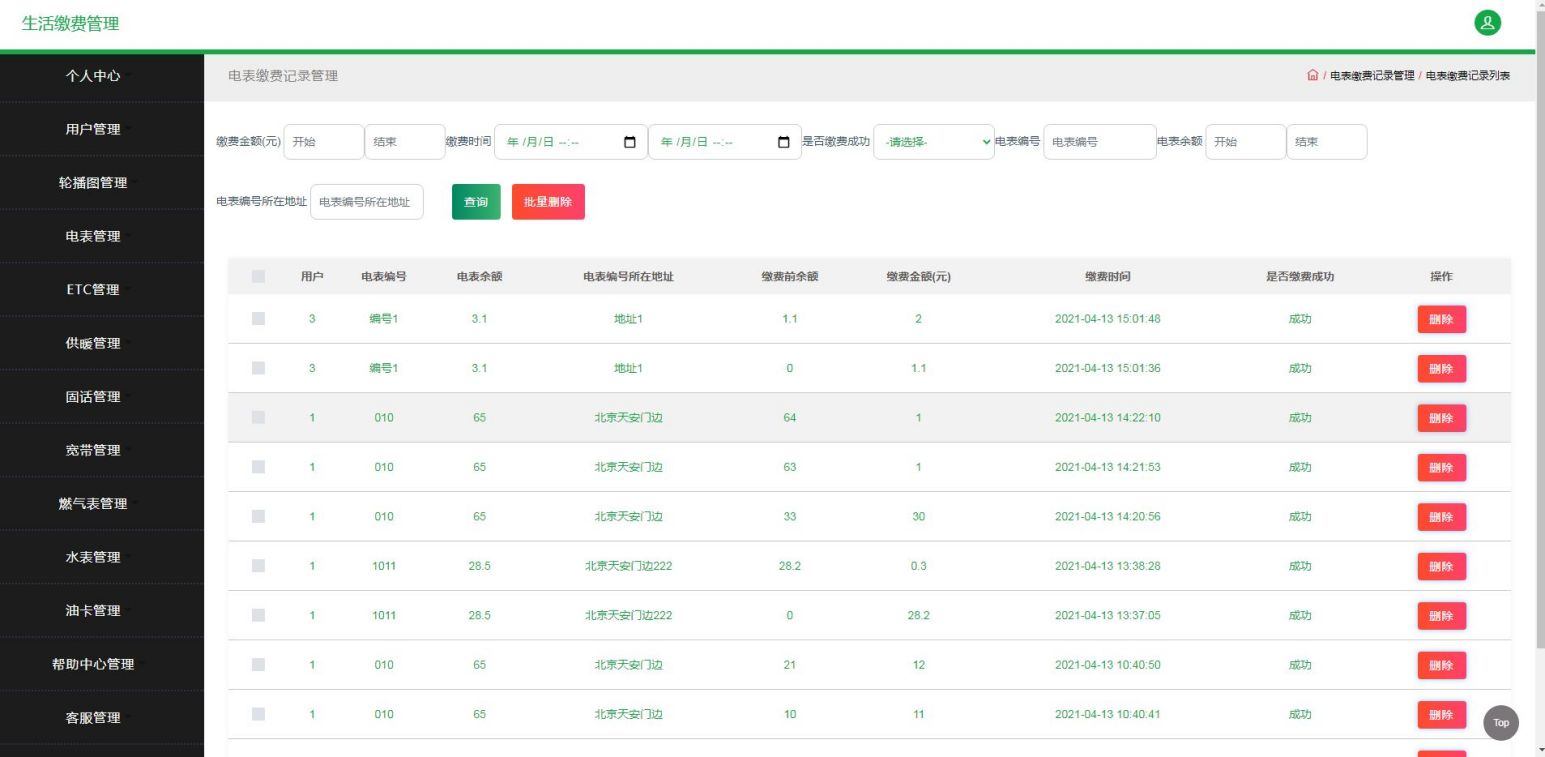Delete record dated 2021-04-13 13:37:05
This screenshot has height=757, width=1545.
click(x=1441, y=615)
